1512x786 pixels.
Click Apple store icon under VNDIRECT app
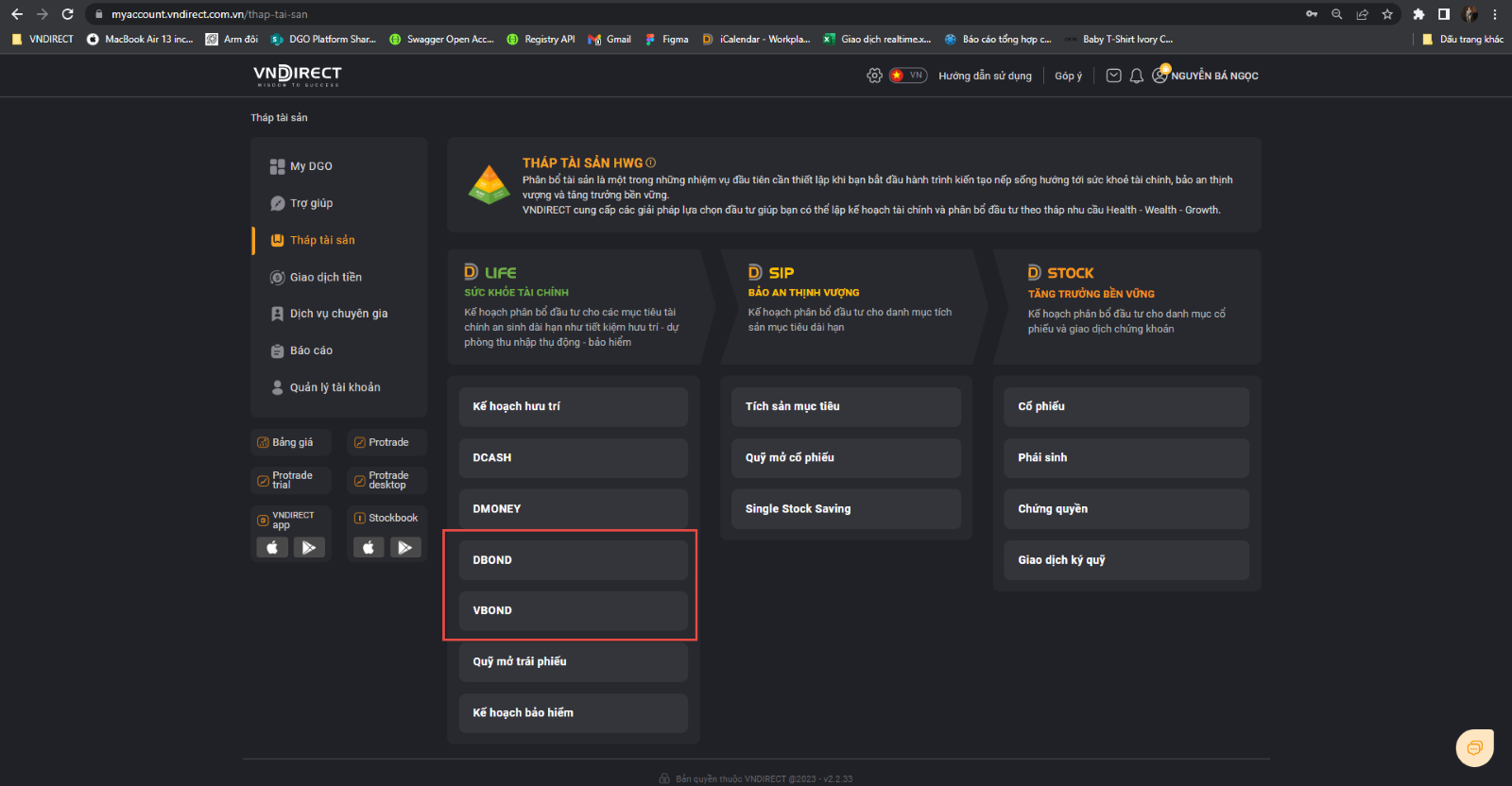[272, 547]
